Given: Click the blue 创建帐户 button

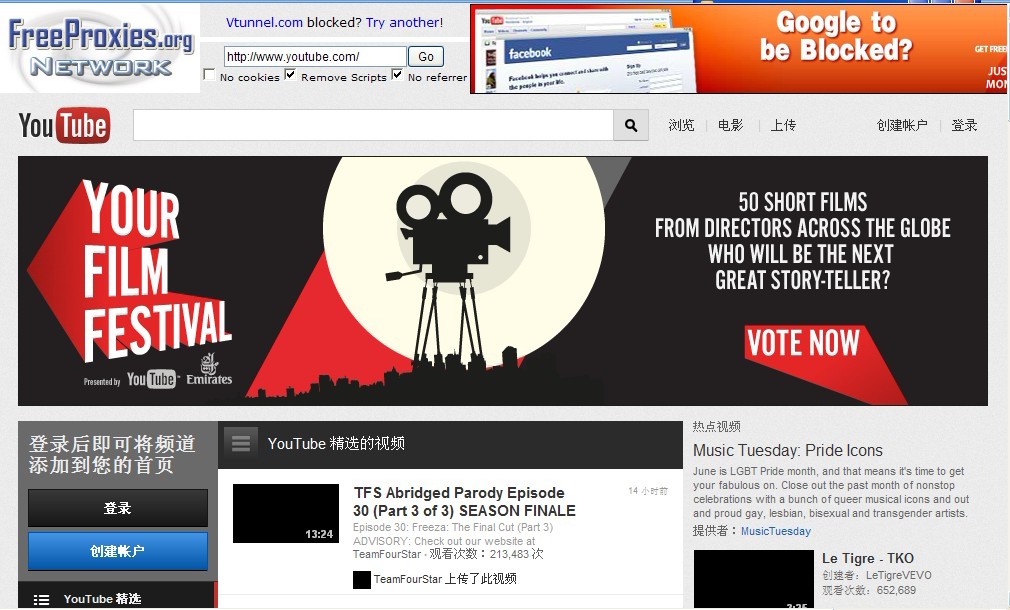Looking at the screenshot, I should point(118,551).
